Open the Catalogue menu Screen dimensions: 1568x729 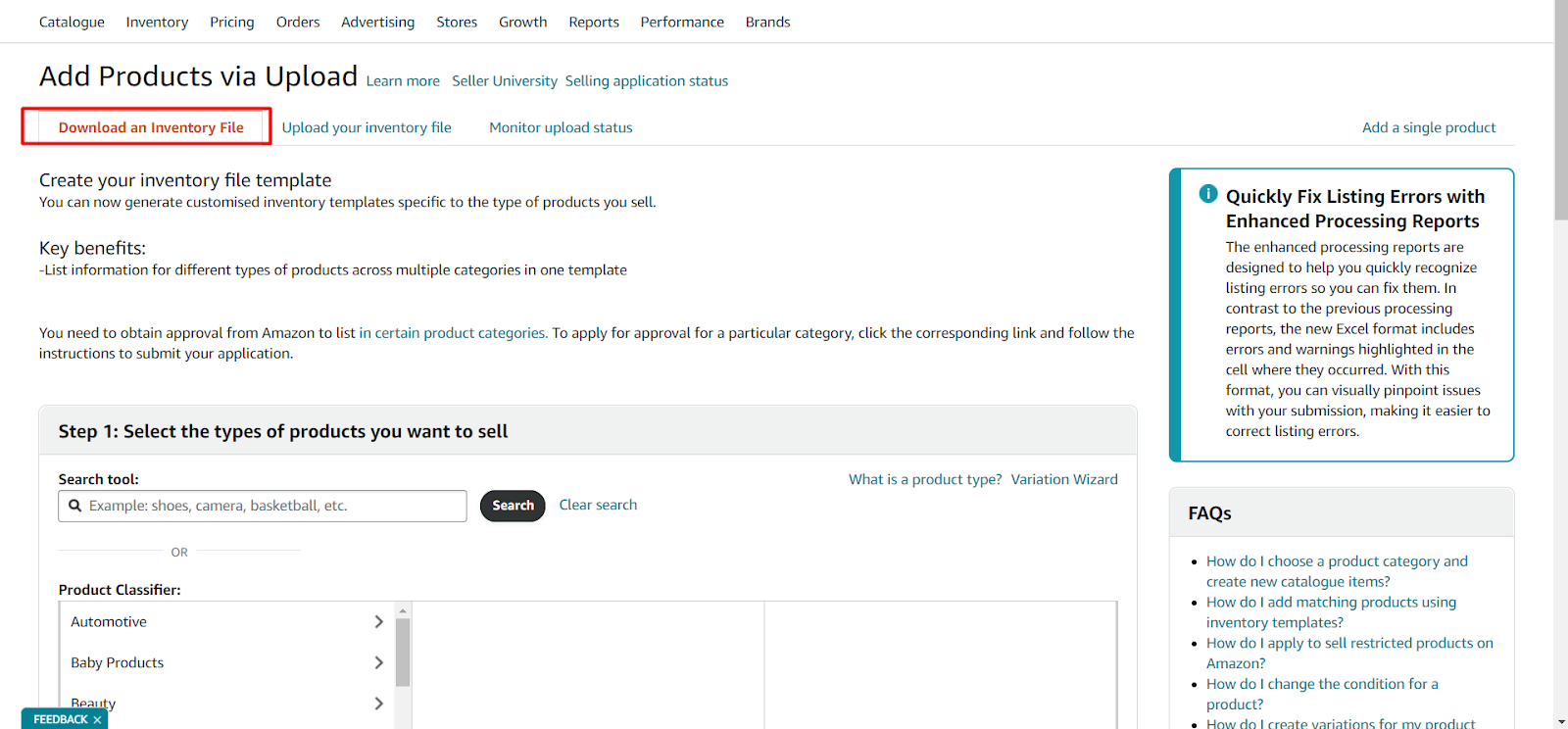[x=72, y=22]
